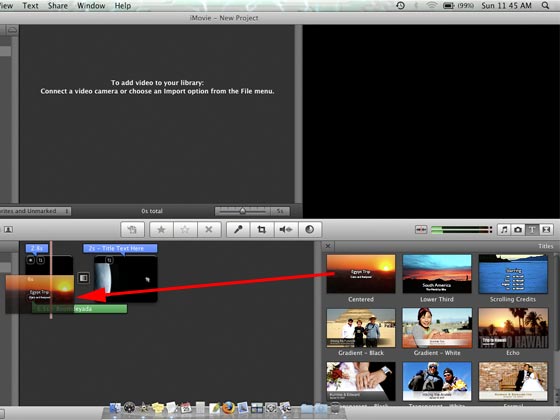Show the music and sound effects browser
The width and height of the screenshot is (560, 420).
pos(504,230)
